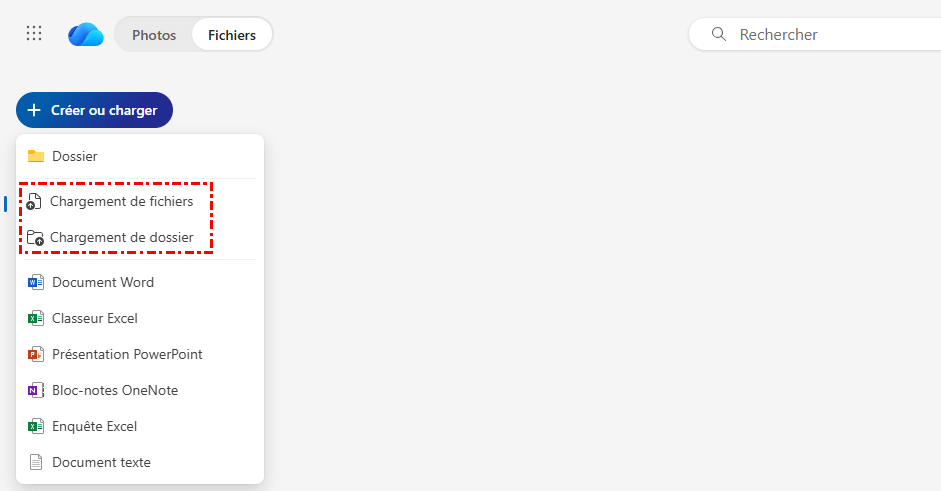This screenshot has width=941, height=491.
Task: Click into the Rechercher search field
Action: (x=830, y=34)
